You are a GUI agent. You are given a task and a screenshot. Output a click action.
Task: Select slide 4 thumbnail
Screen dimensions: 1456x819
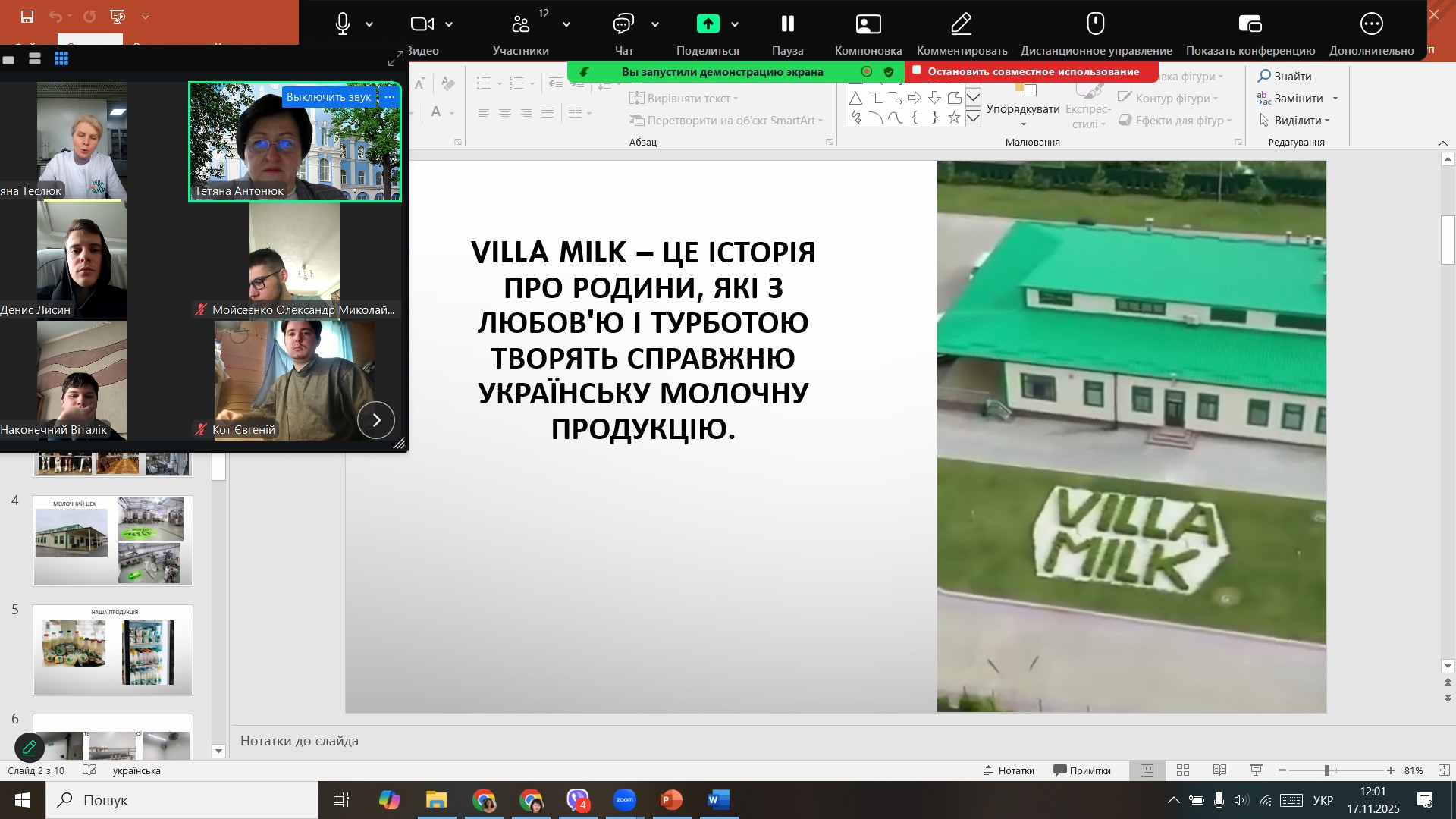point(113,541)
